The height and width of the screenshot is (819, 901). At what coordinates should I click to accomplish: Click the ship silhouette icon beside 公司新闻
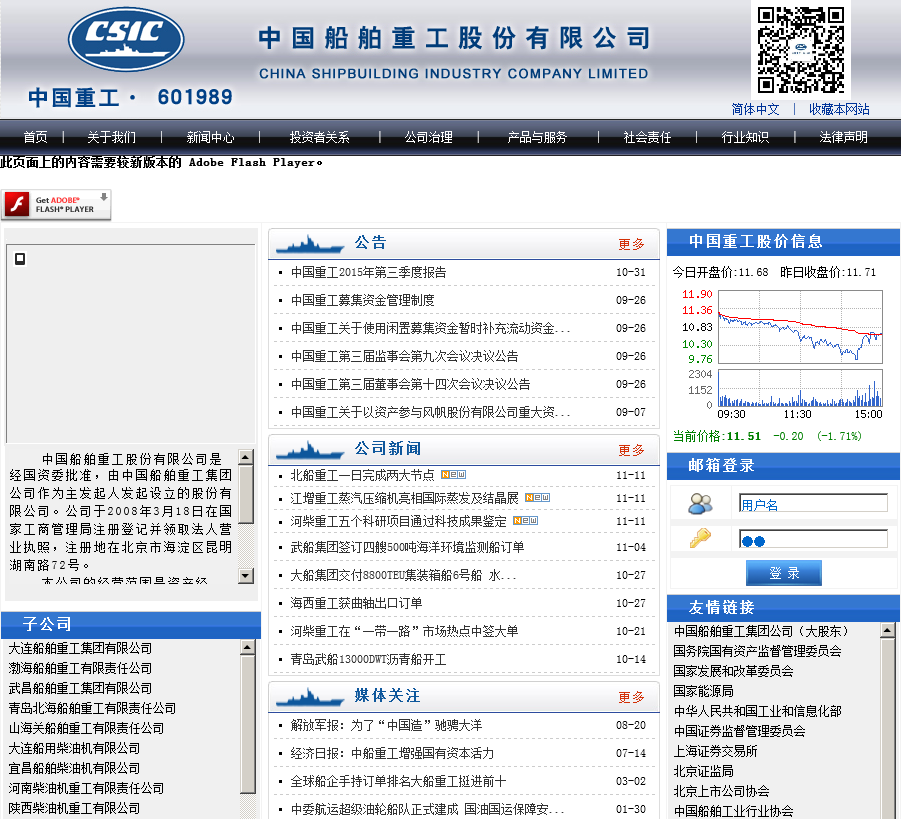310,451
